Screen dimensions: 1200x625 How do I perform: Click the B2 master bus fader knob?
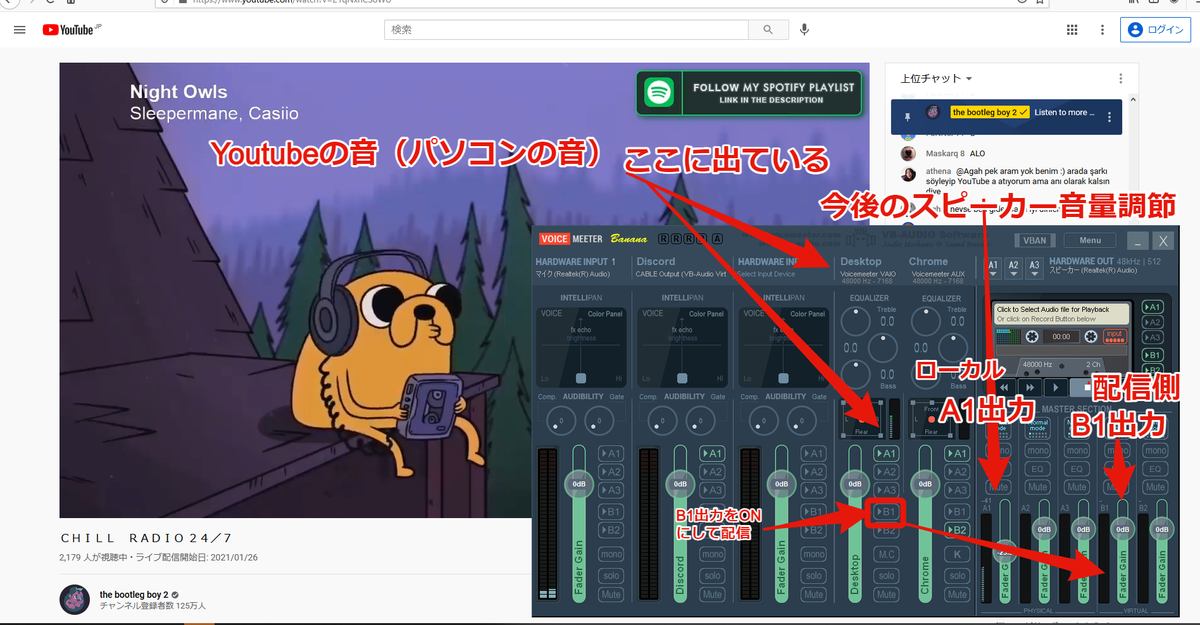[x=1160, y=529]
